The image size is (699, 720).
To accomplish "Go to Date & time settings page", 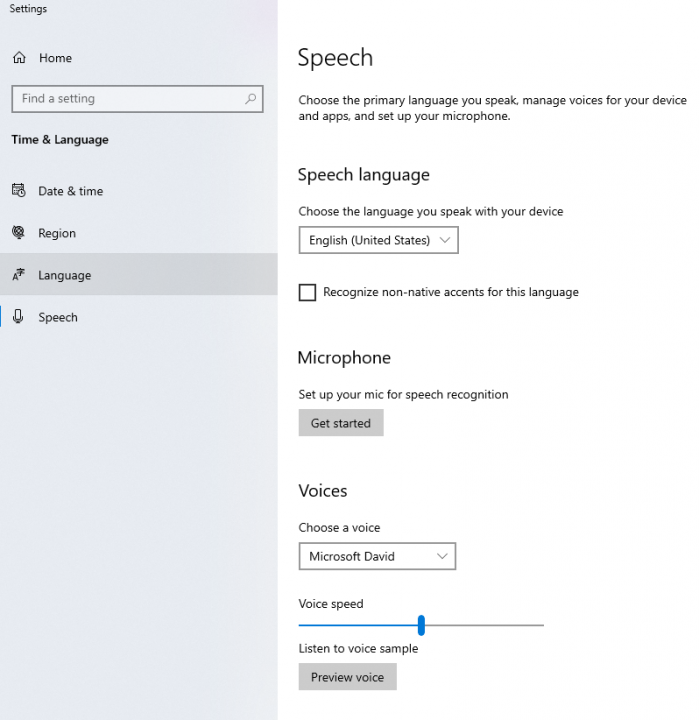I will click(x=70, y=191).
